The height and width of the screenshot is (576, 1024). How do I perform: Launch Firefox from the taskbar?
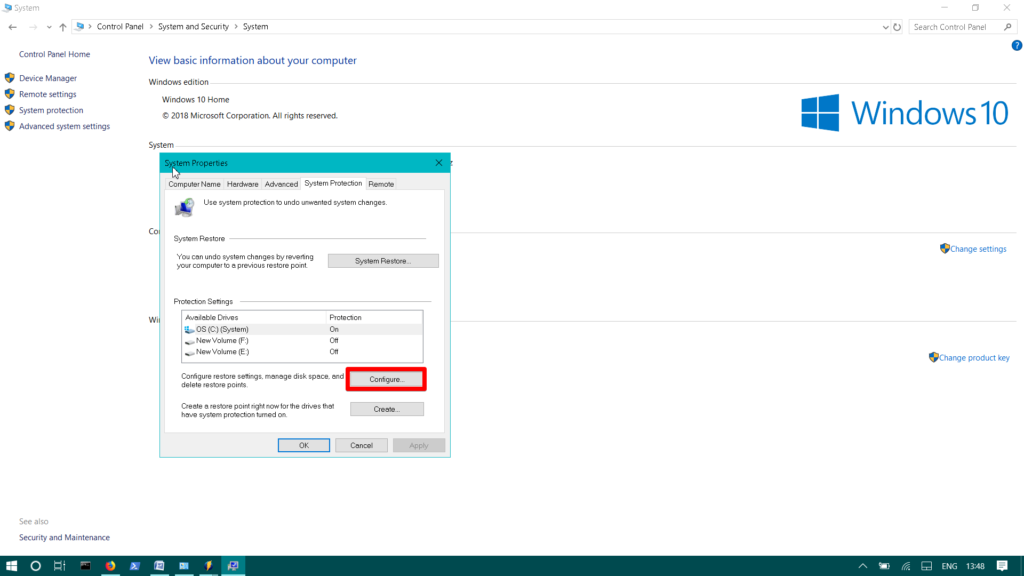(110, 566)
